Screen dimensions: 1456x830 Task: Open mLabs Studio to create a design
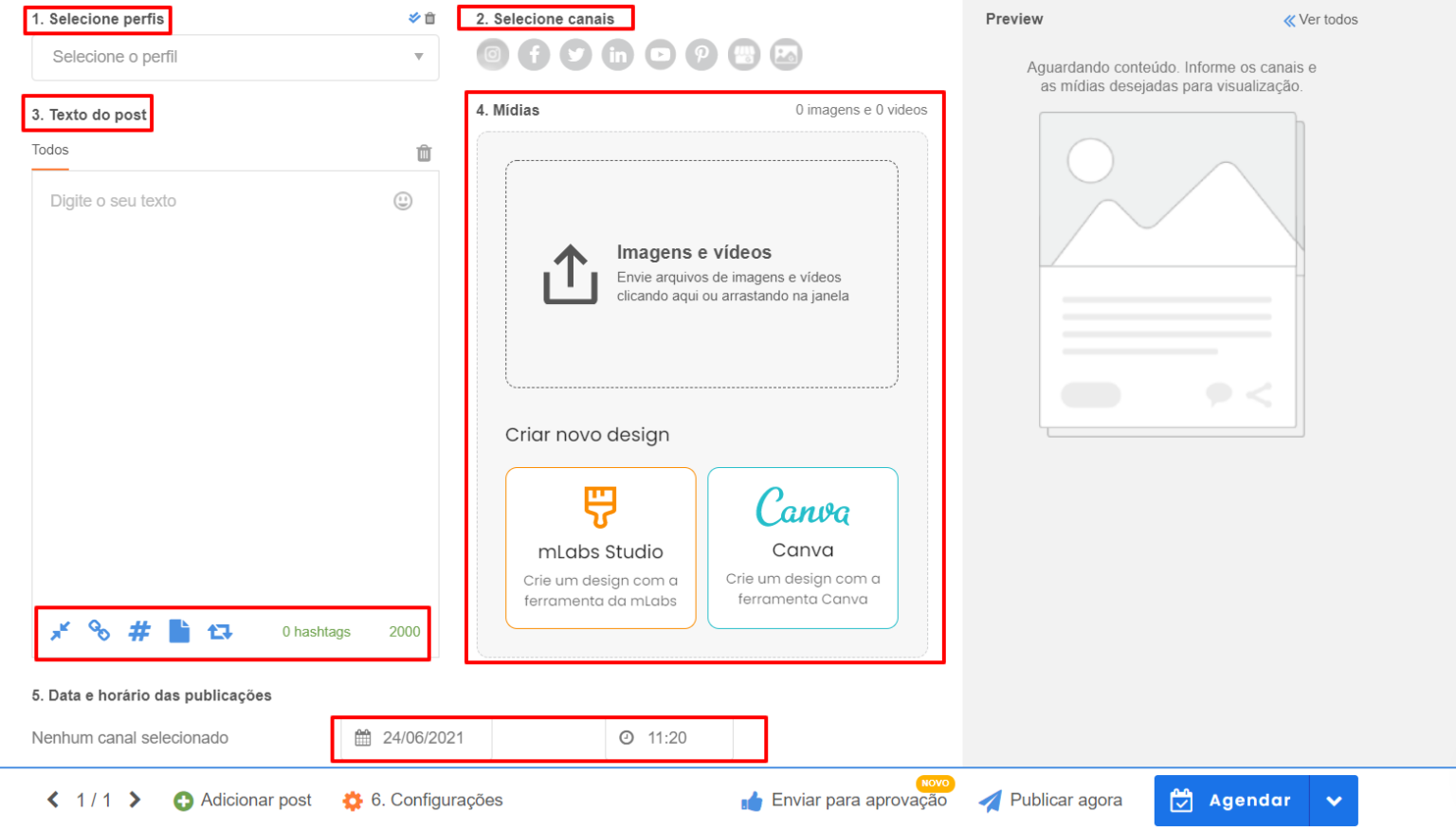click(x=600, y=548)
